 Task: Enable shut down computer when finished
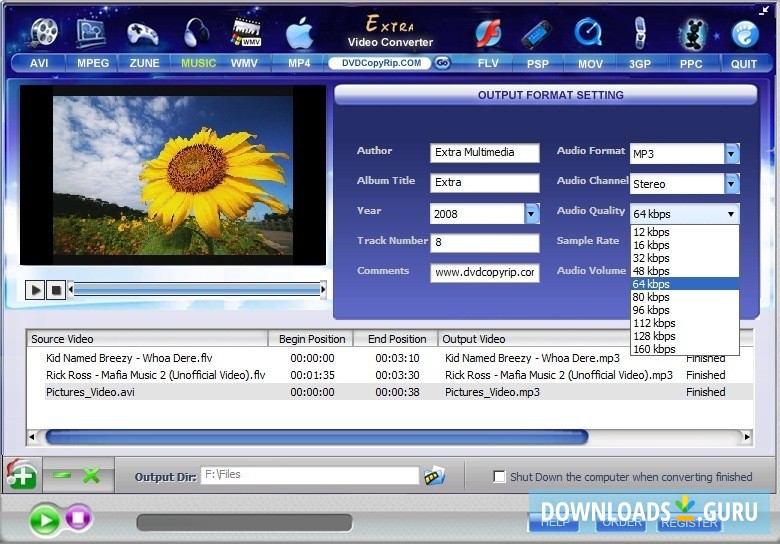pos(499,476)
